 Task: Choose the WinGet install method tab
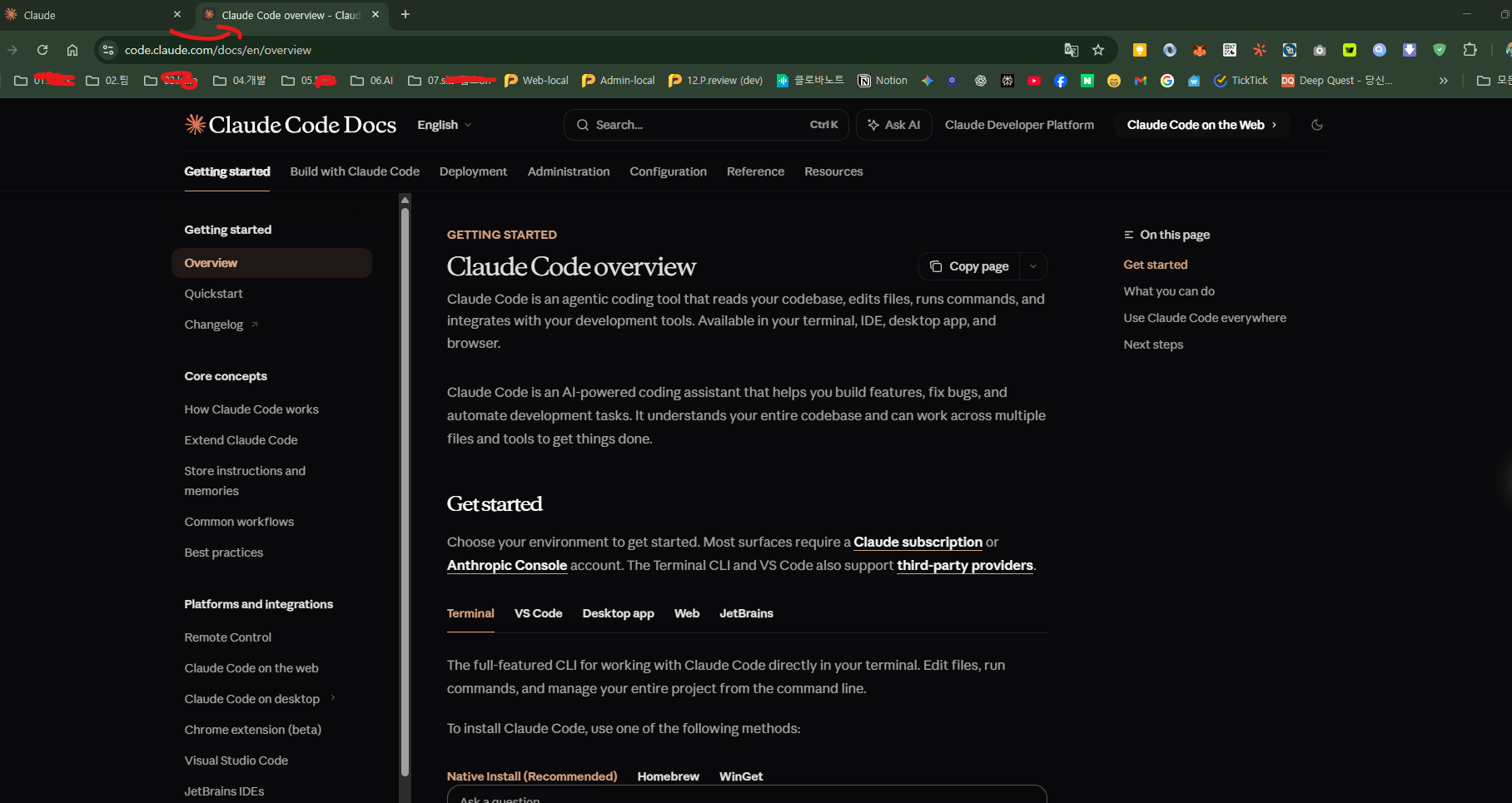coord(741,776)
